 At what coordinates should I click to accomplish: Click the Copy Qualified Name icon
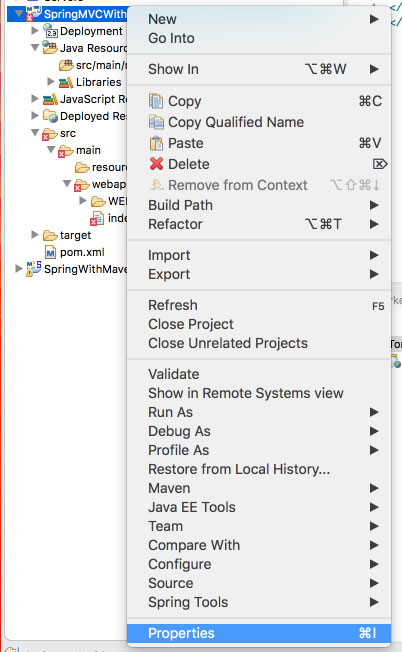pyautogui.click(x=156, y=122)
